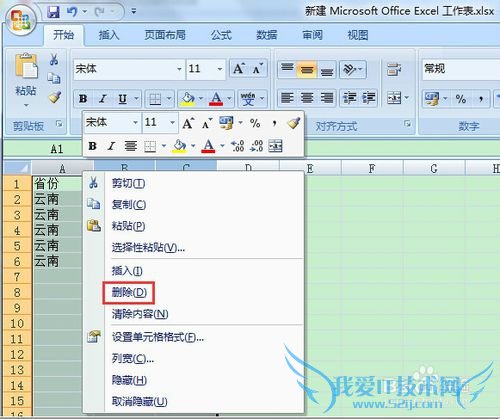The height and width of the screenshot is (419, 500).
Task: Customize quick access toolbar dropdown
Action: (134, 12)
